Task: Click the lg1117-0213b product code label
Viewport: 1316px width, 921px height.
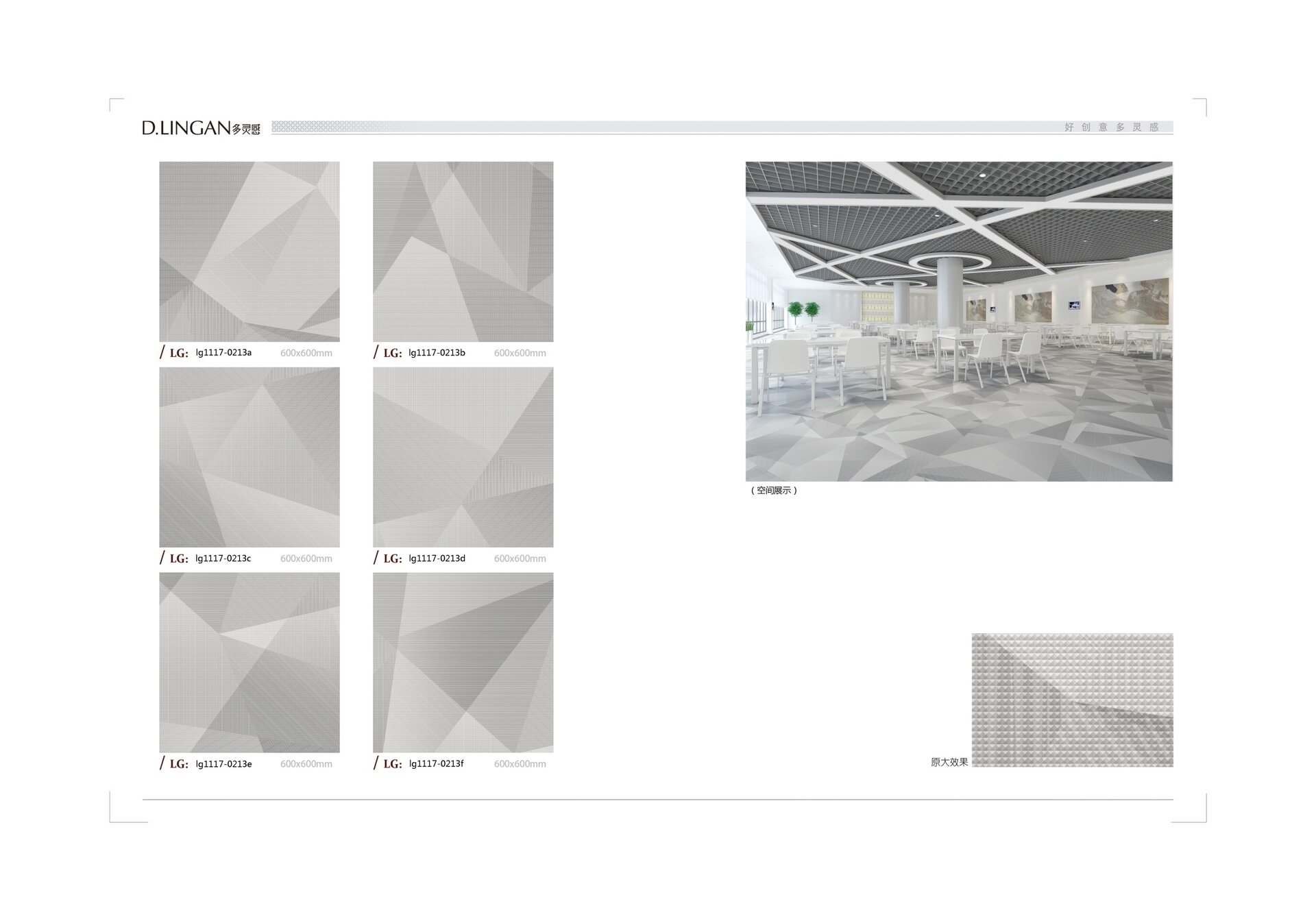Action: (x=437, y=353)
